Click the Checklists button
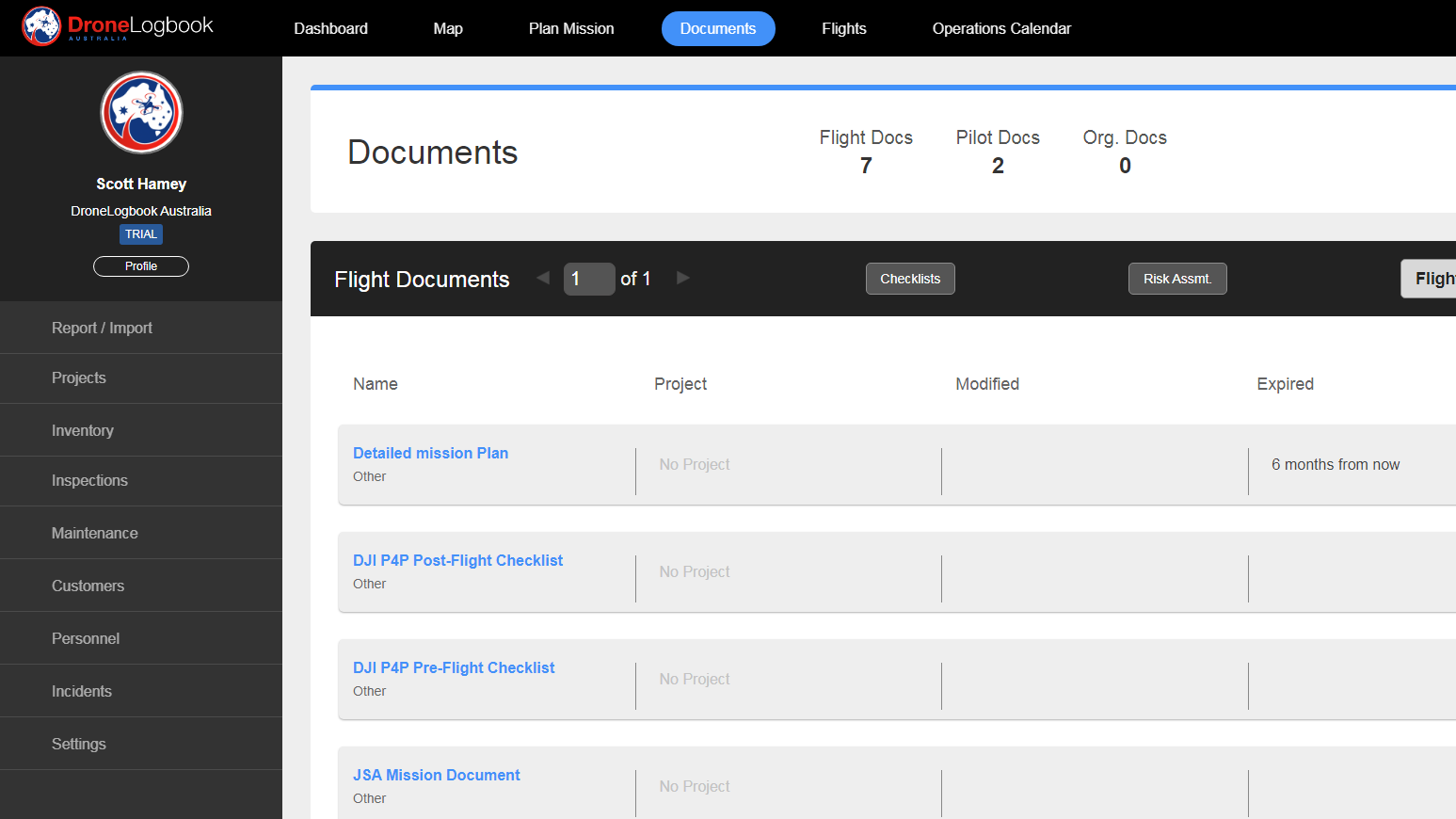The image size is (1456, 819). pyautogui.click(x=910, y=279)
